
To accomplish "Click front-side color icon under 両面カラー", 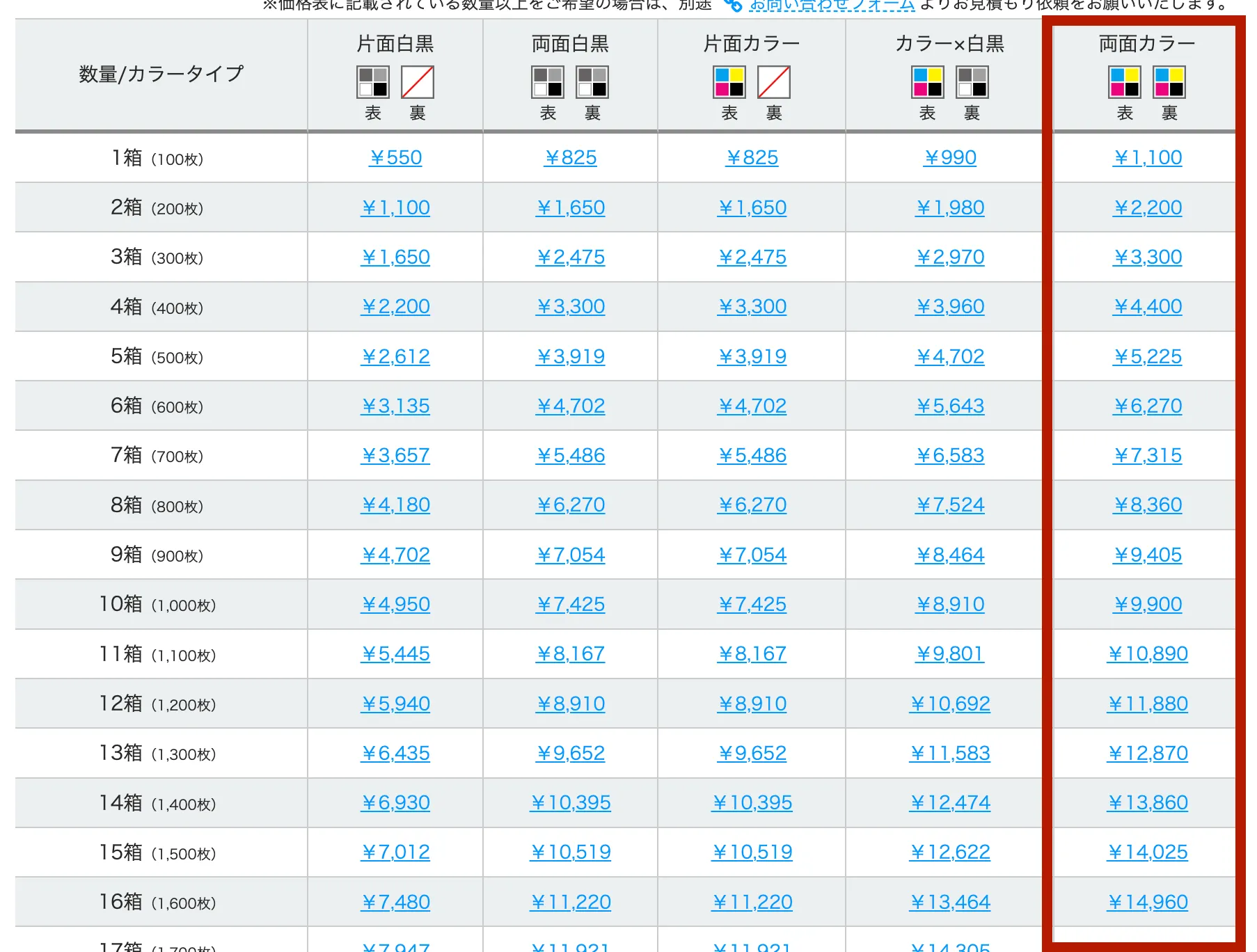I will [1125, 82].
